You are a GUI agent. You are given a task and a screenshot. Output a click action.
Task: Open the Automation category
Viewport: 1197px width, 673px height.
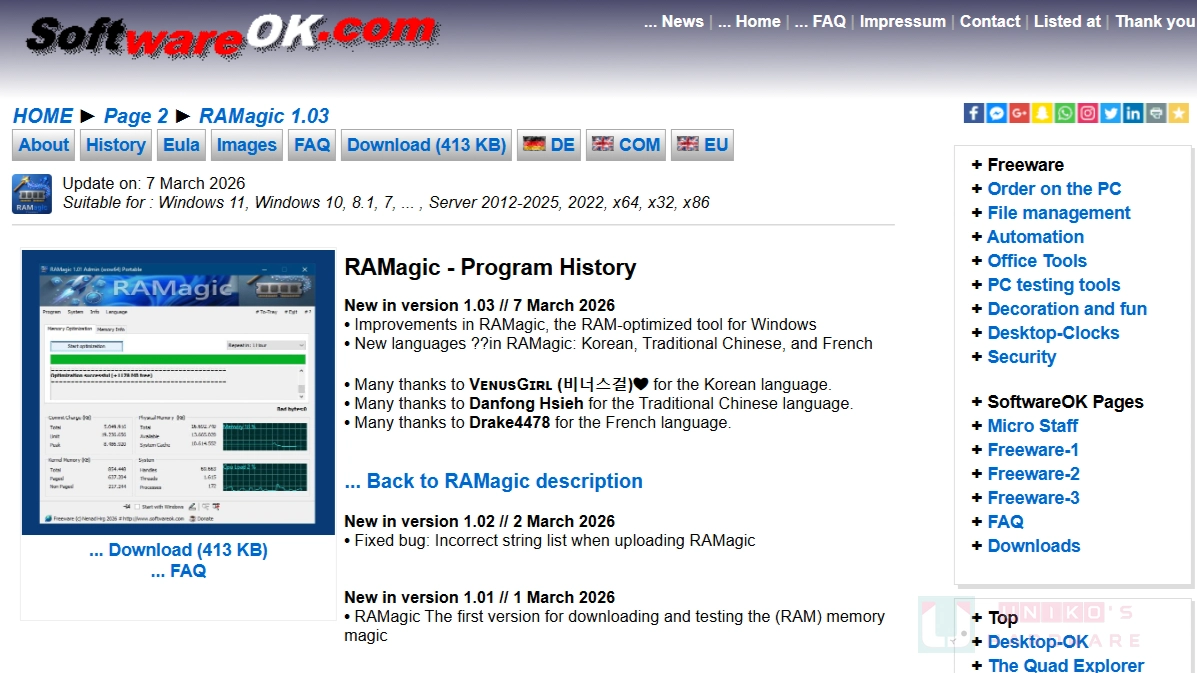coord(1035,237)
